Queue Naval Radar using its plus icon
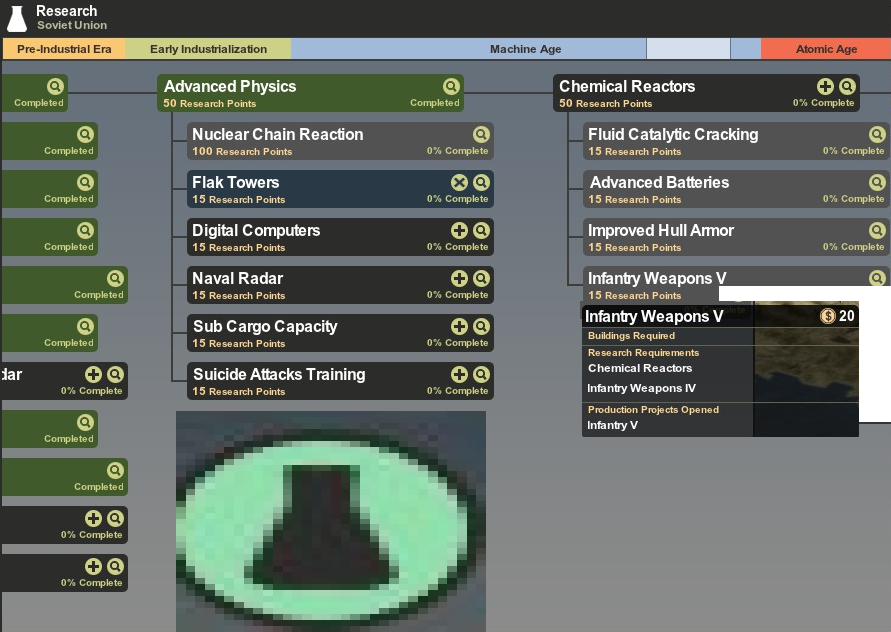This screenshot has width=891, height=632. 459,278
